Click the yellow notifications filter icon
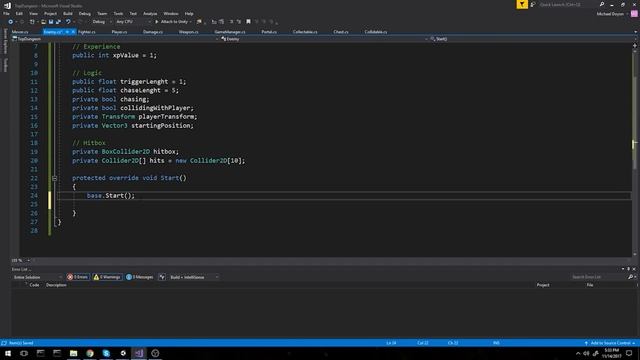This screenshot has height=360, width=640. click(x=522, y=4)
